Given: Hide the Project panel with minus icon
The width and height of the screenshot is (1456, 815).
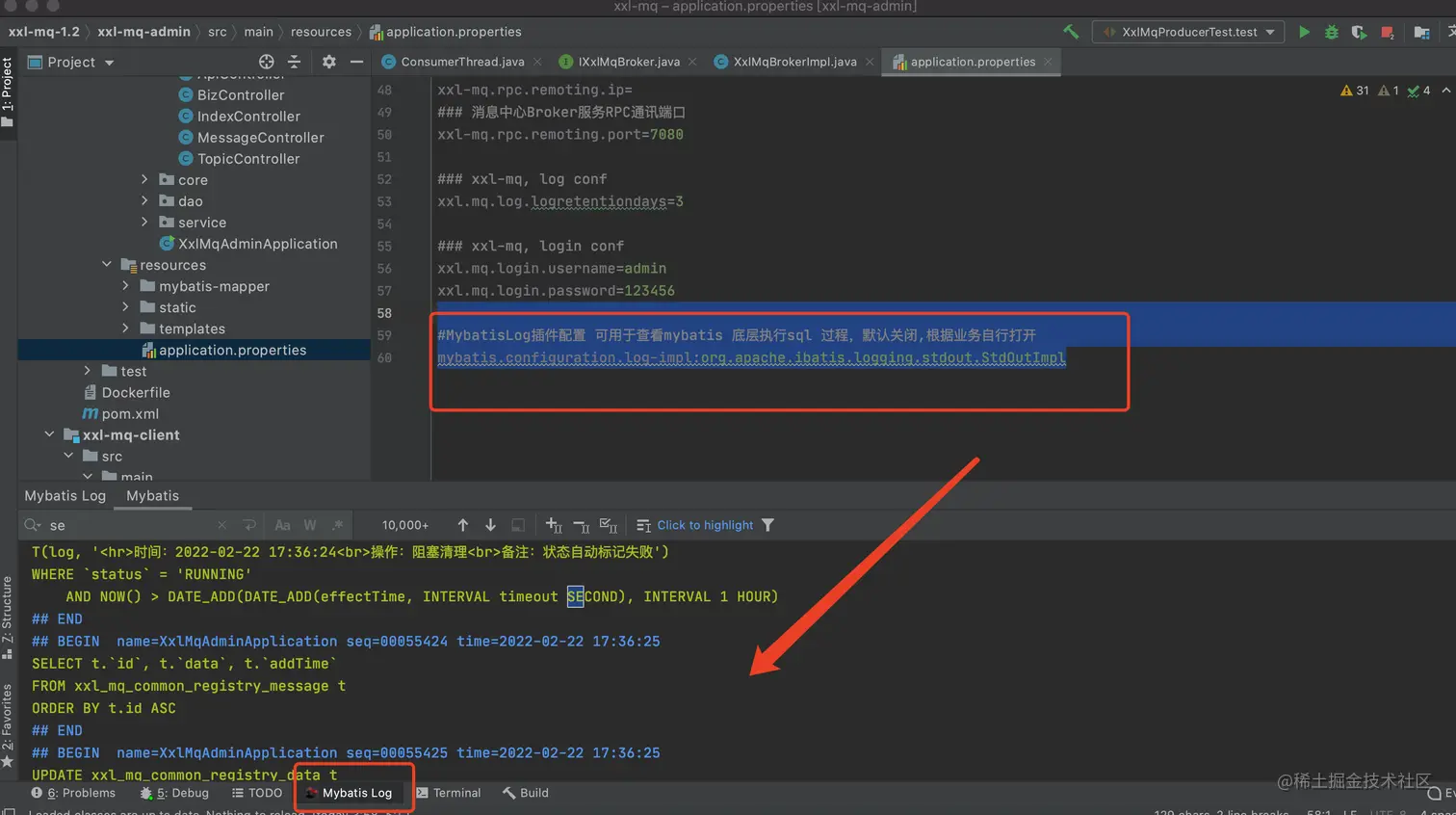Looking at the screenshot, I should [356, 62].
